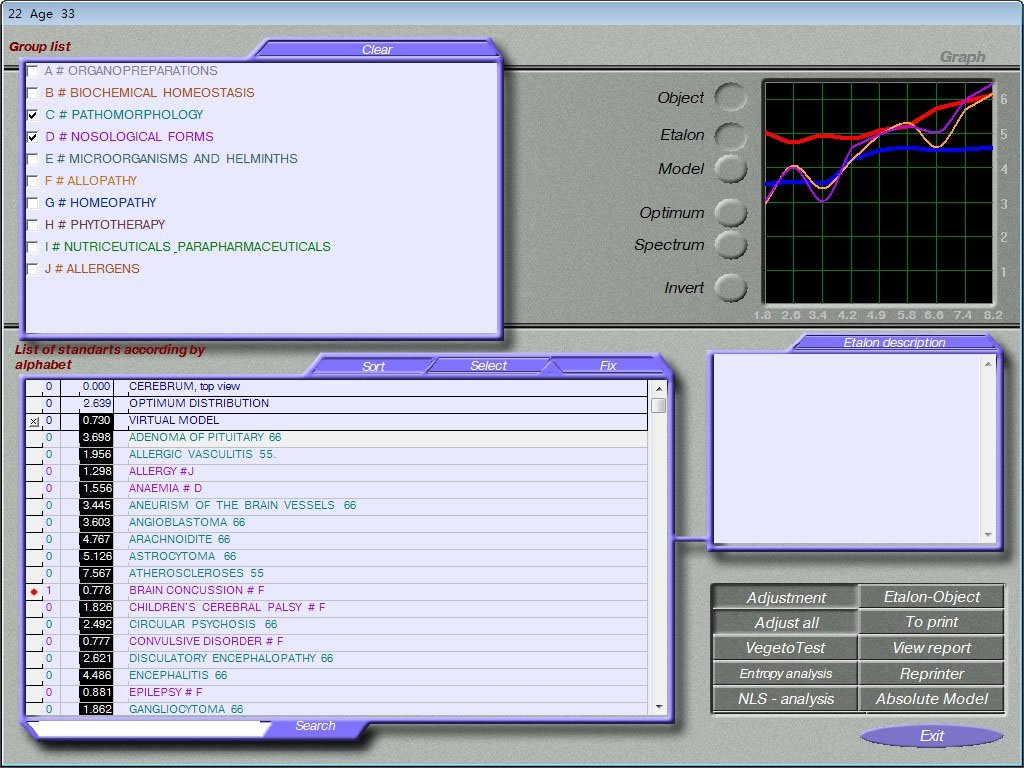Click the x marker beside Virtual Model

click(34, 421)
